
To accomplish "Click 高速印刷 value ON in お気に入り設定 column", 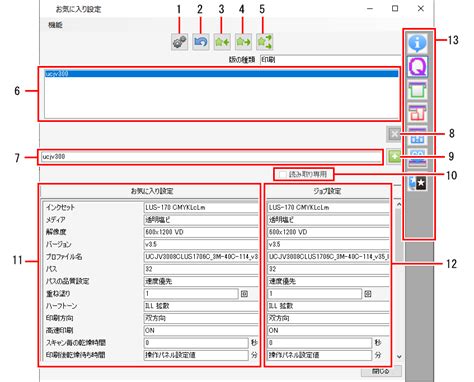I will tap(201, 331).
